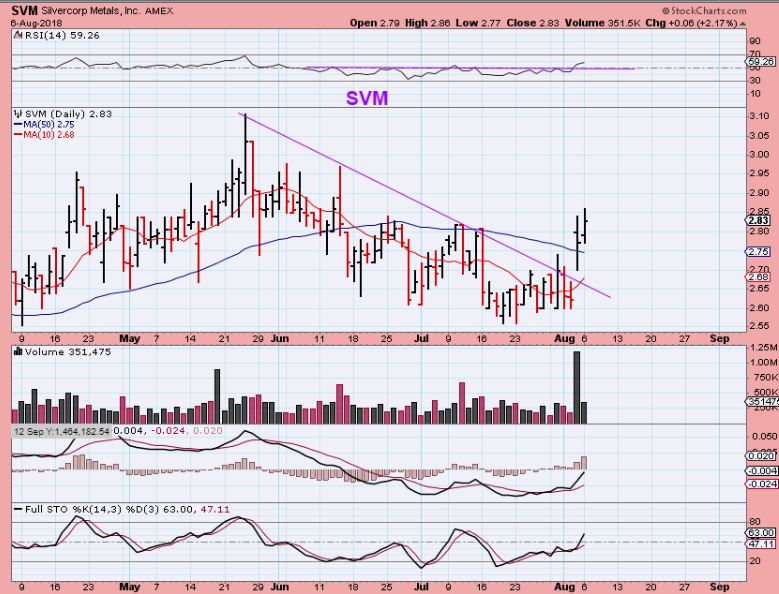Click the 'Close 2.83' value
This screenshot has height=594, width=779.
[x=533, y=23]
